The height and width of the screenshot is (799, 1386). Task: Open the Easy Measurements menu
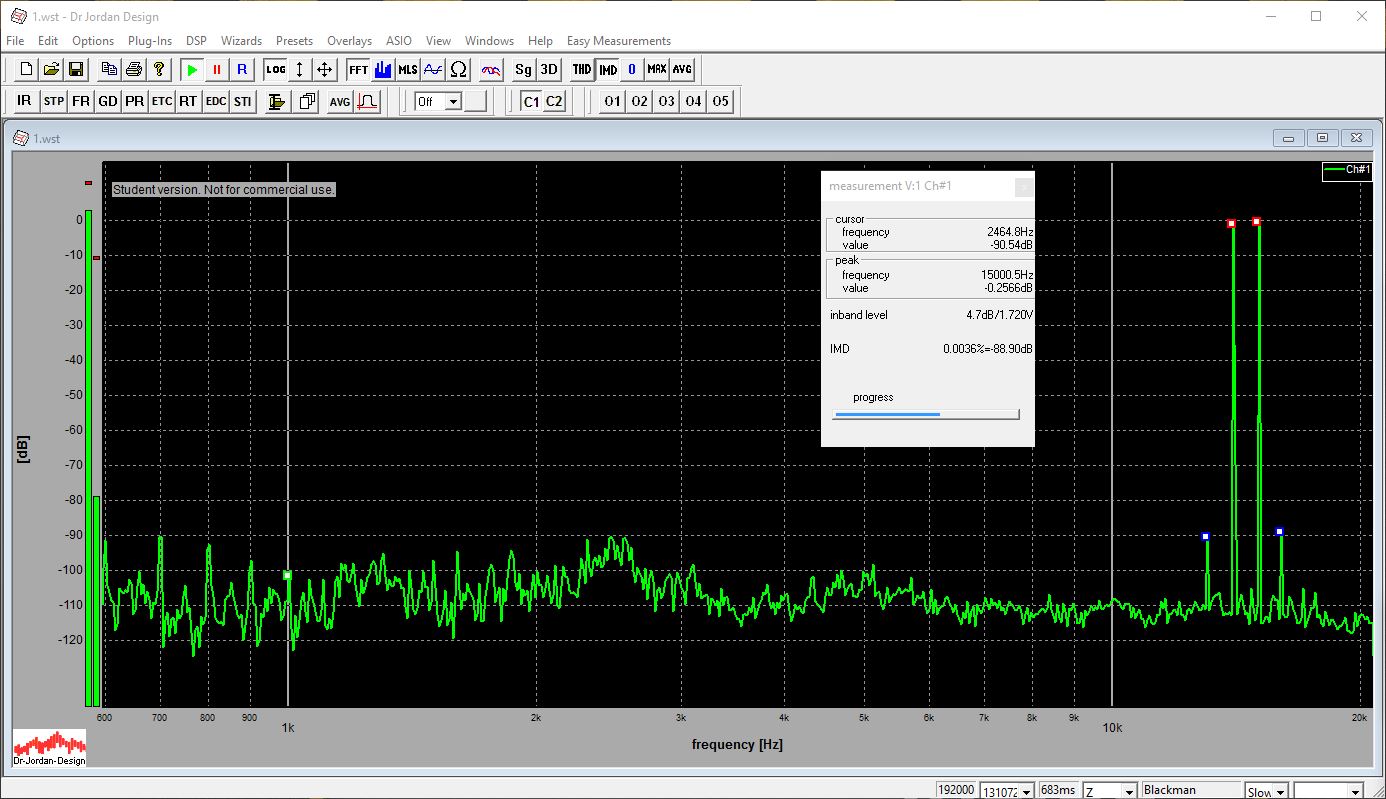[x=618, y=41]
